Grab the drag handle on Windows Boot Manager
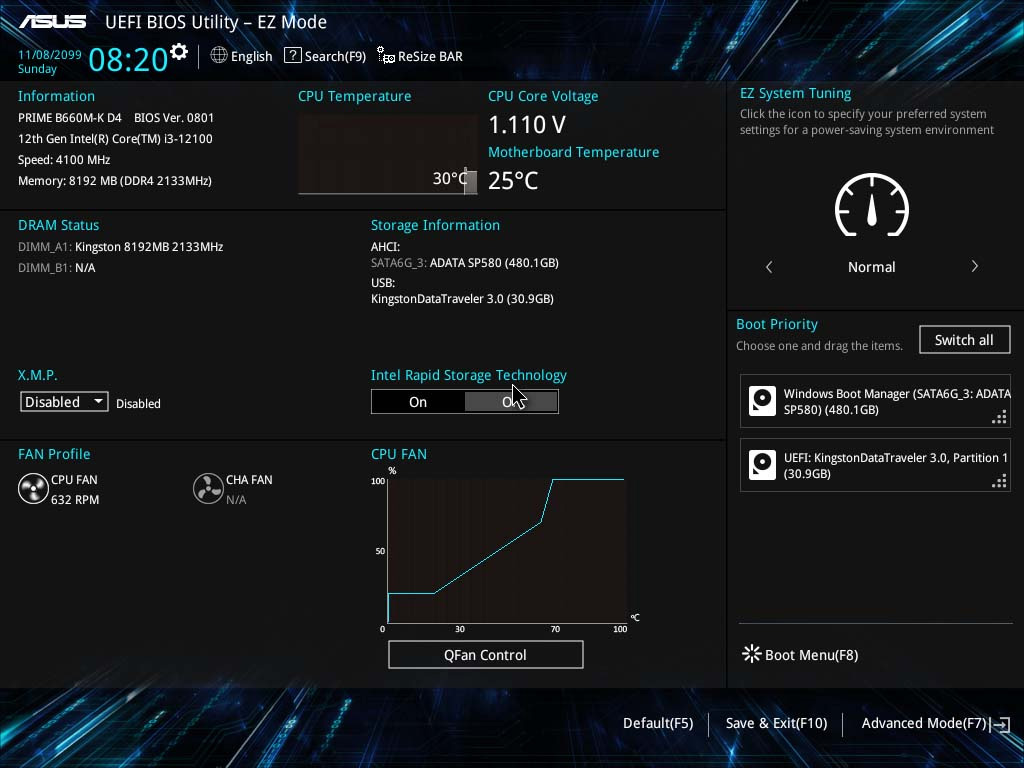This screenshot has width=1024, height=768. coord(999,417)
